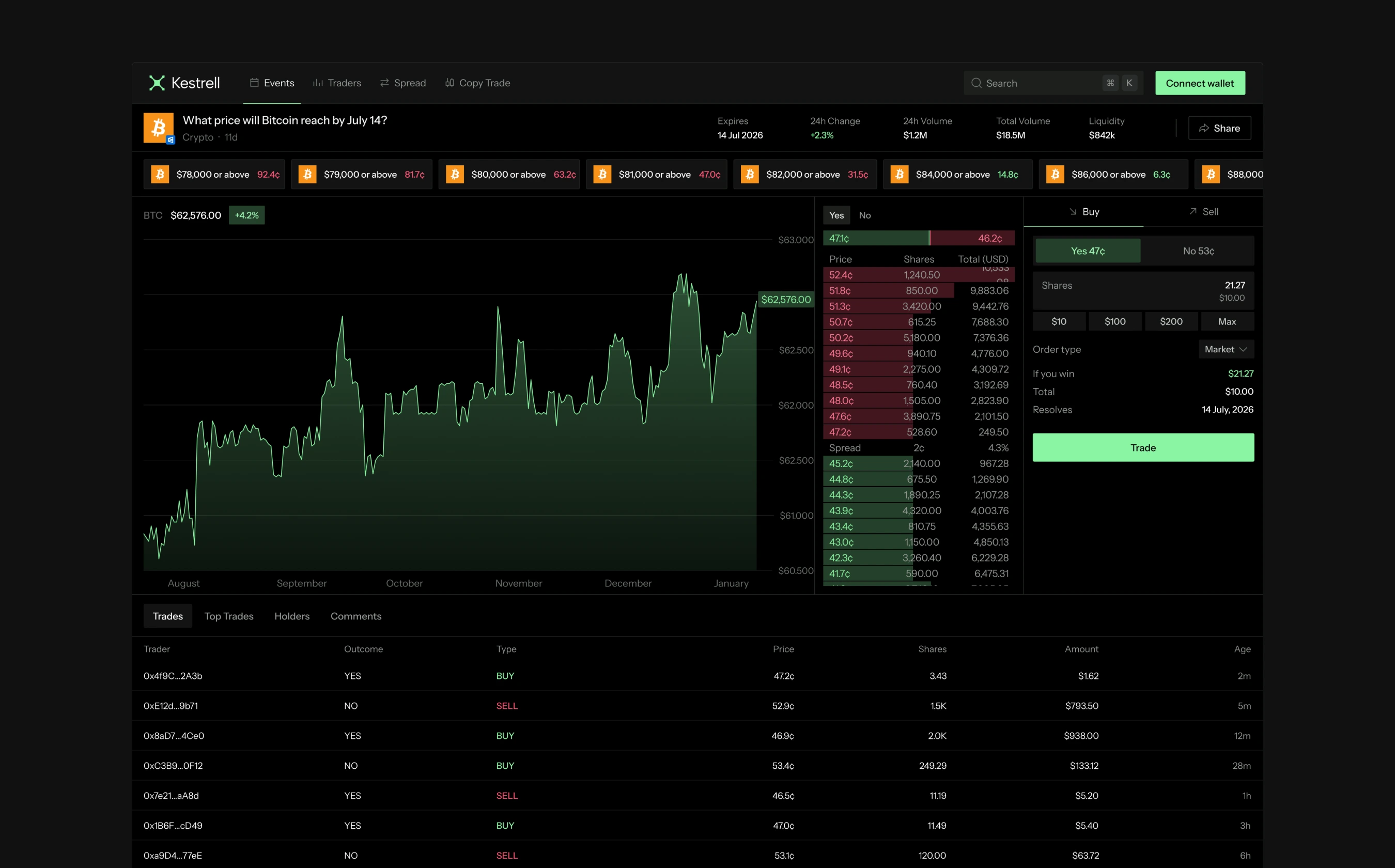
Task: Open the Events nav tab
Action: click(272, 83)
